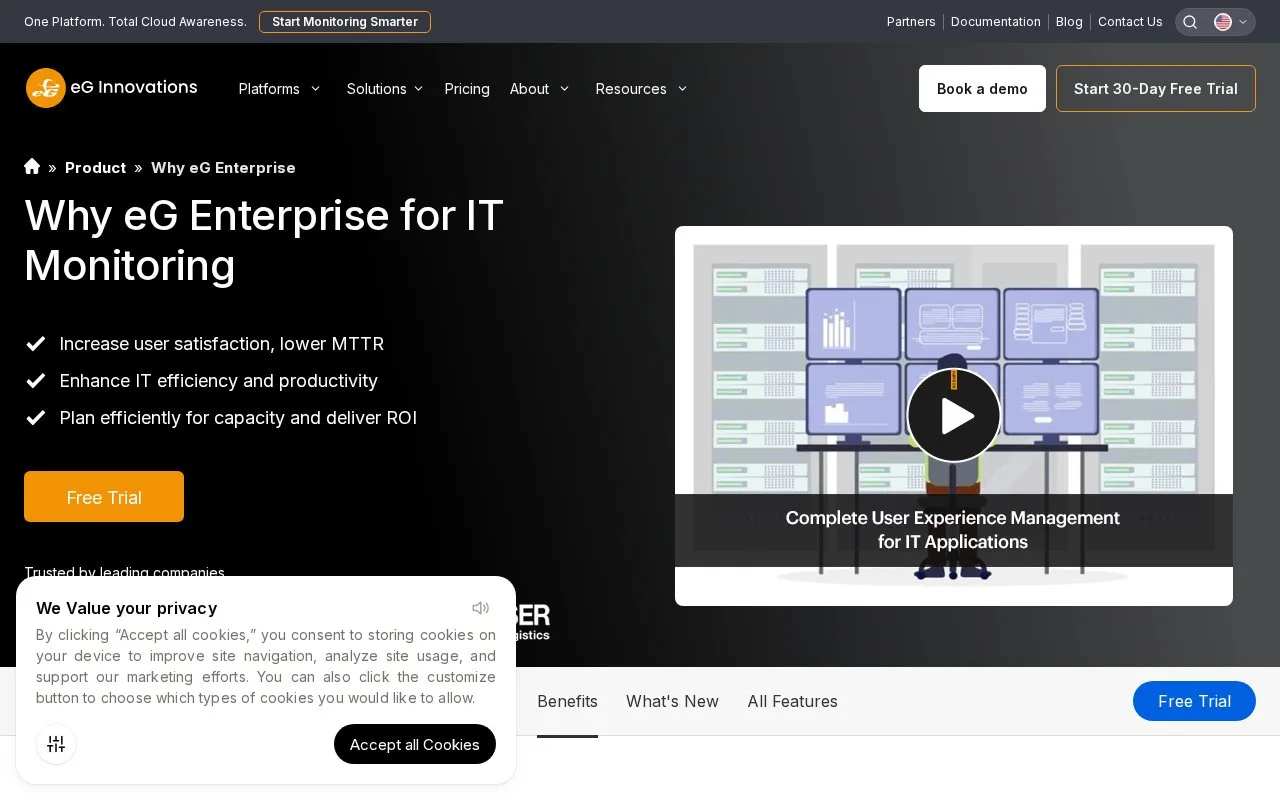Click 'Increase user satisfaction, lower MTTR' text
Viewport: 1280px width, 800px height.
click(222, 344)
